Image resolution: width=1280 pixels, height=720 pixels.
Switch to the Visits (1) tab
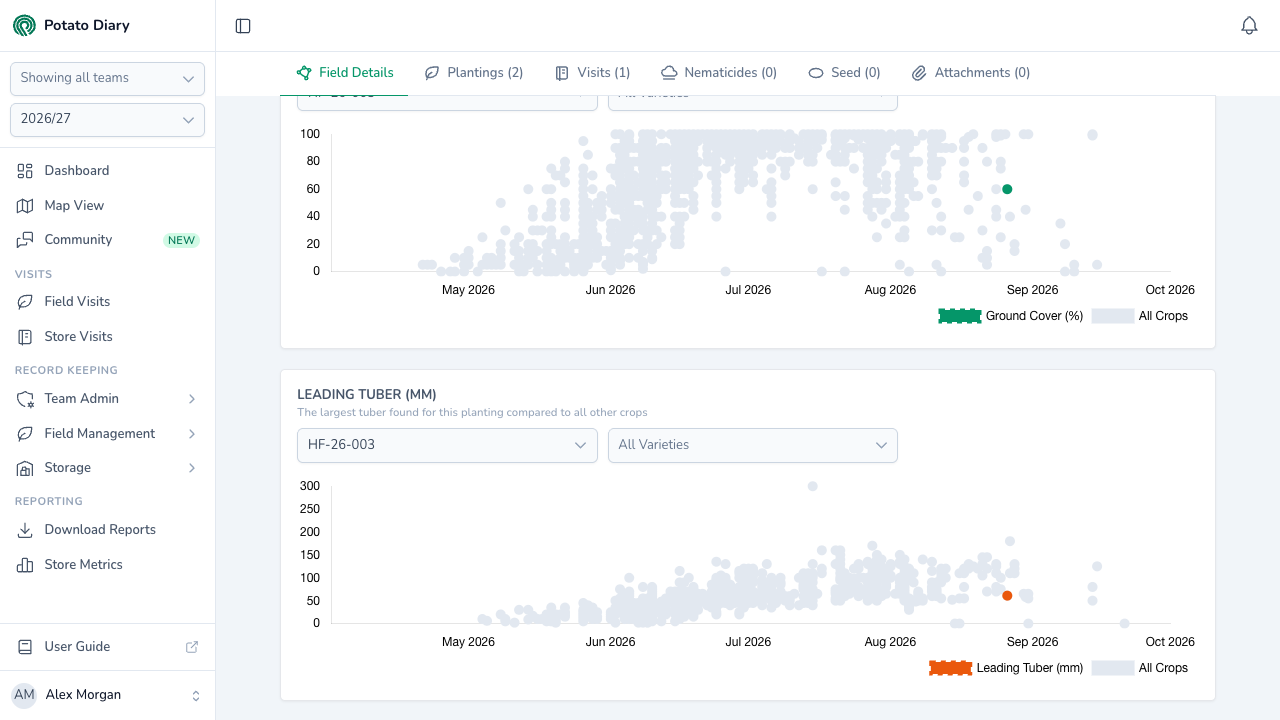[592, 73]
